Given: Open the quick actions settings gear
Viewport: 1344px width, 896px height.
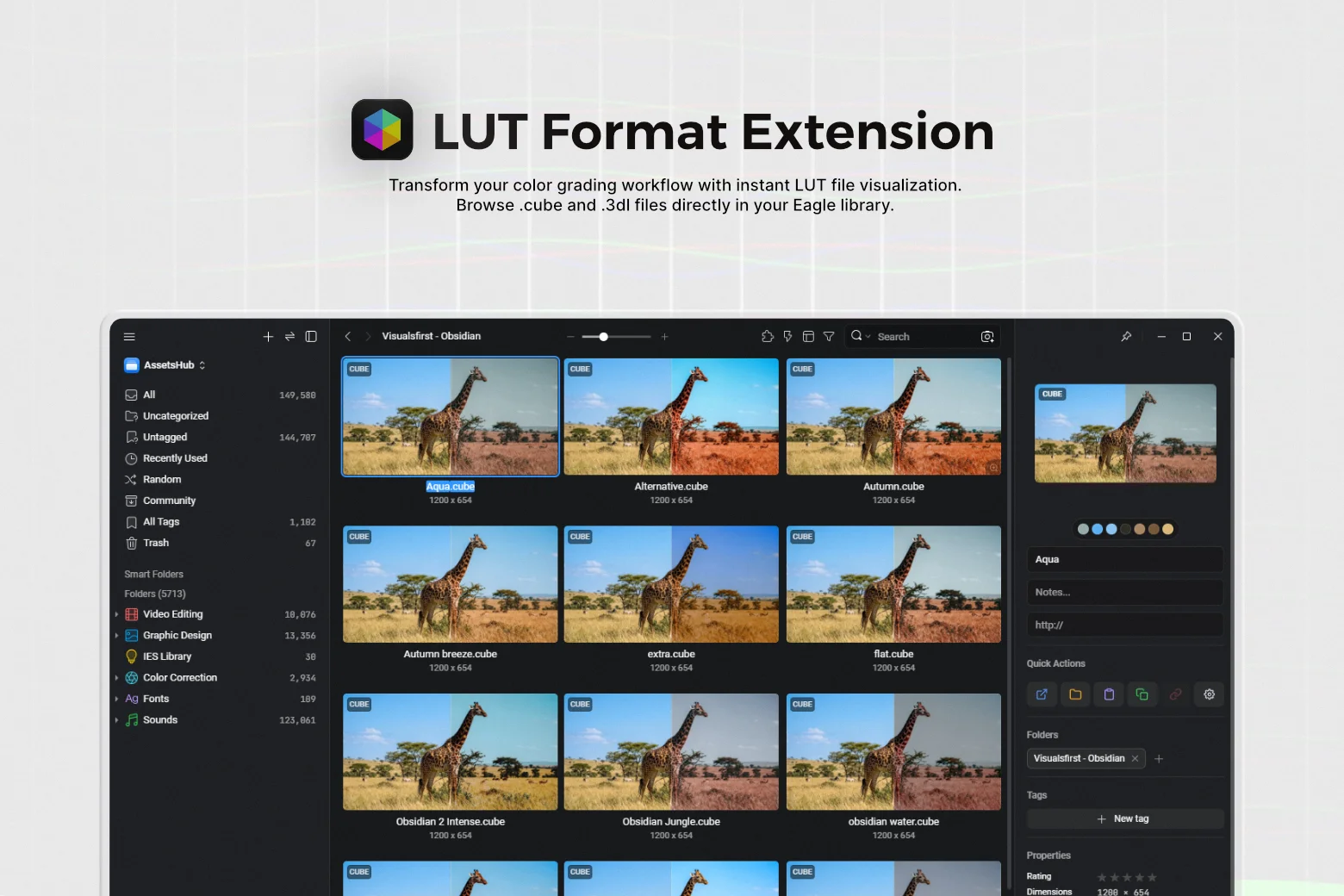Looking at the screenshot, I should coord(1209,694).
